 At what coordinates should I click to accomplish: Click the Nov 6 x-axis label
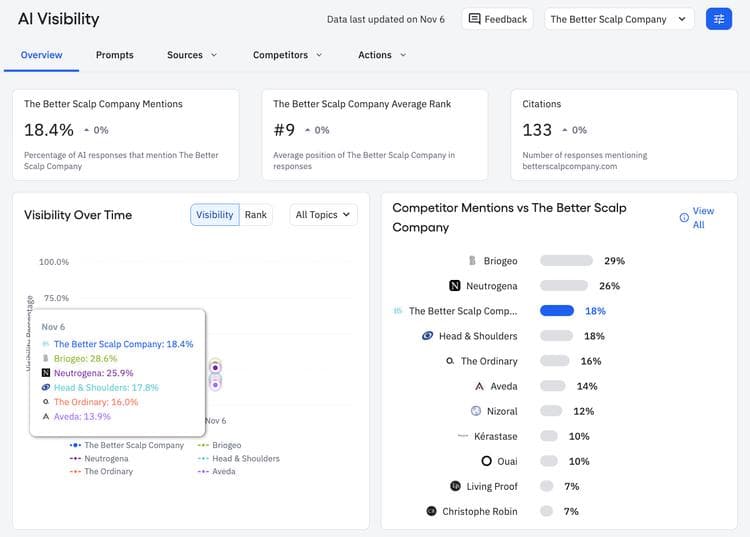(215, 421)
